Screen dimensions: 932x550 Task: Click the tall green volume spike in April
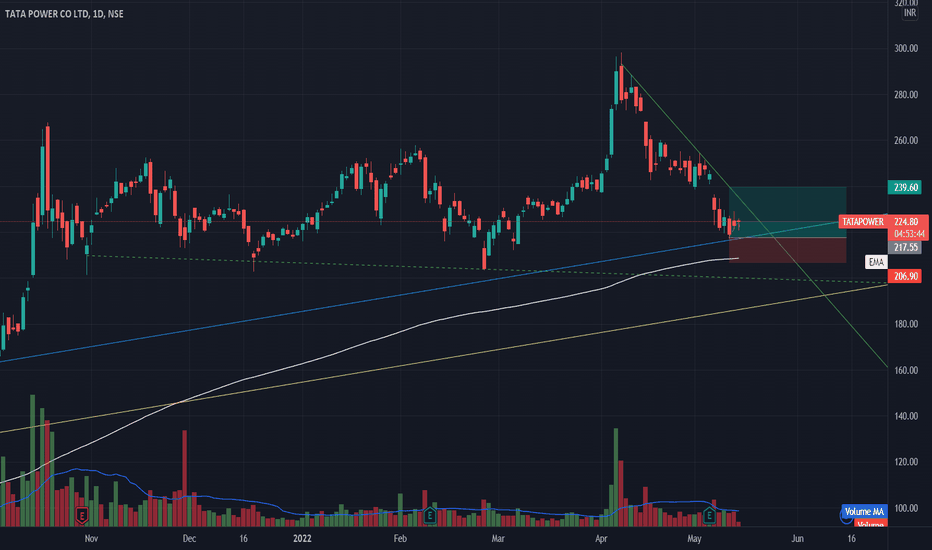tap(616, 477)
